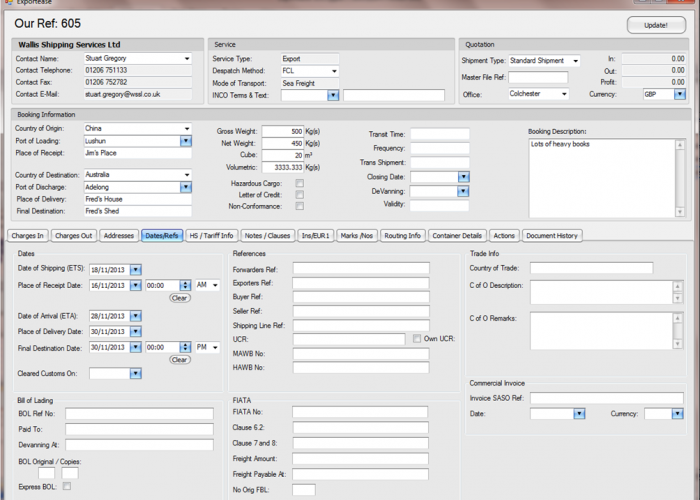Image resolution: width=700 pixels, height=500 pixels.
Task: Click the Update! button
Action: 656,25
